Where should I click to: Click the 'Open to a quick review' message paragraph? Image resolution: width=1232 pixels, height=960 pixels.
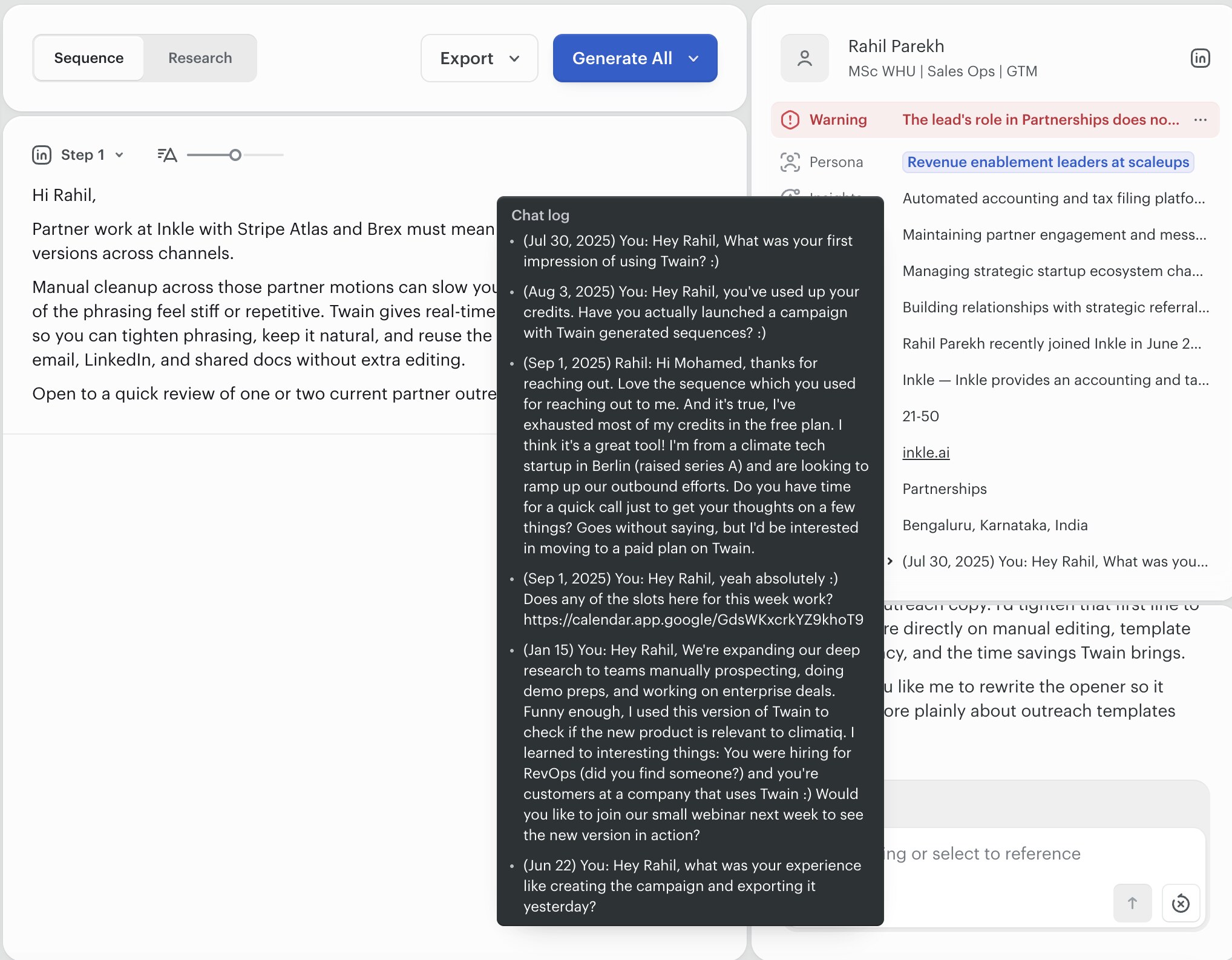(x=264, y=393)
